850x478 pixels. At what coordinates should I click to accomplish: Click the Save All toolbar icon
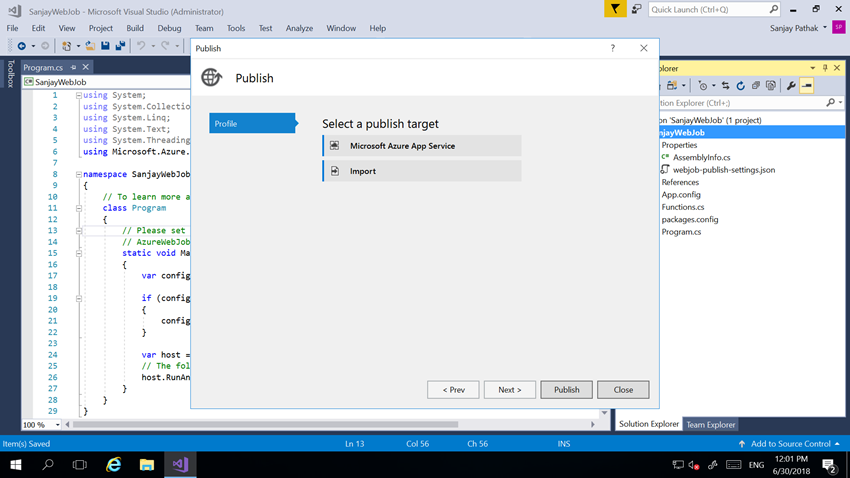[120, 46]
